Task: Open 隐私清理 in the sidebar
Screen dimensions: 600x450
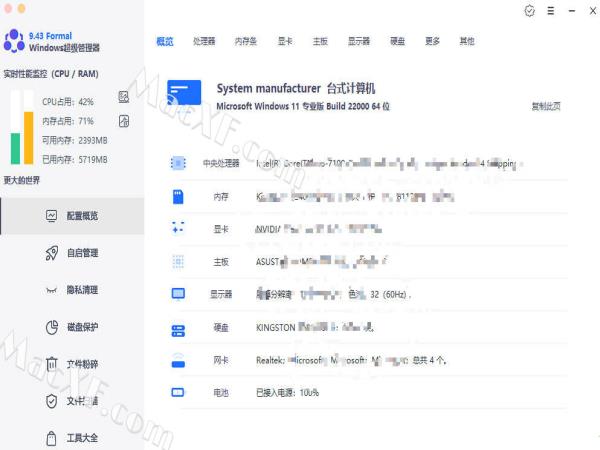Action: (72, 290)
